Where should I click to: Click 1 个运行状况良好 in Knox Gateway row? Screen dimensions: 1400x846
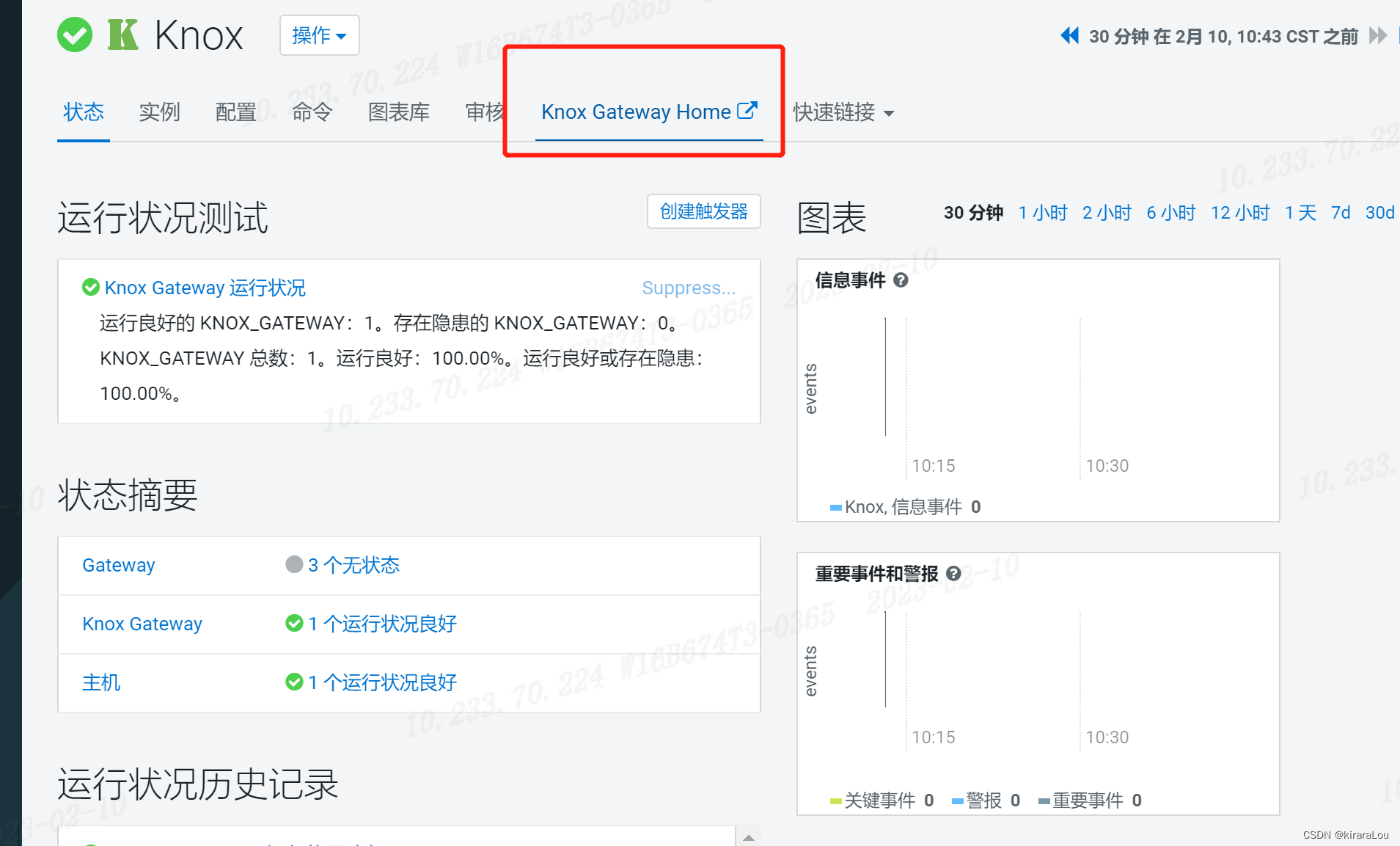(382, 624)
